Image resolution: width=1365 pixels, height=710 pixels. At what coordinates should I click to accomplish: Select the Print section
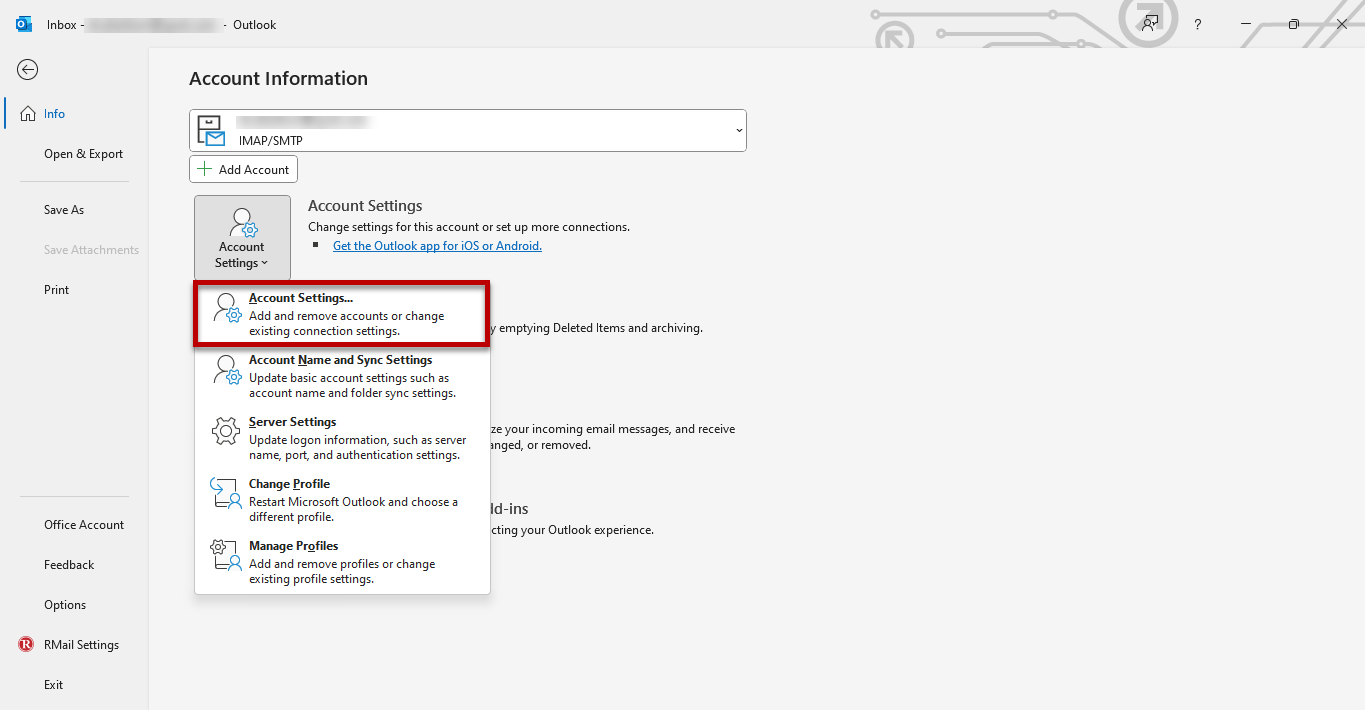tap(55, 289)
